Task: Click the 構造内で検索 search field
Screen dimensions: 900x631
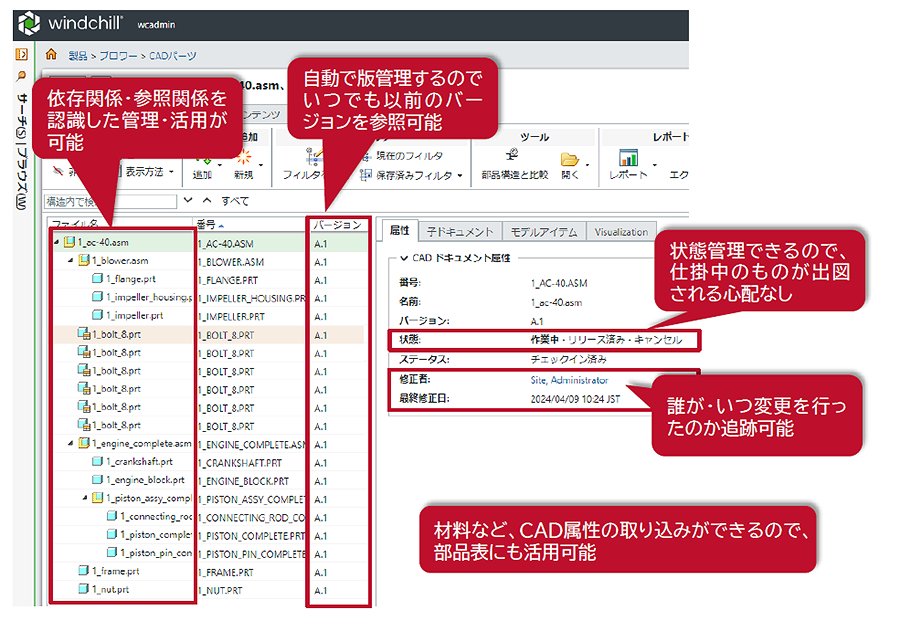Action: (x=110, y=202)
